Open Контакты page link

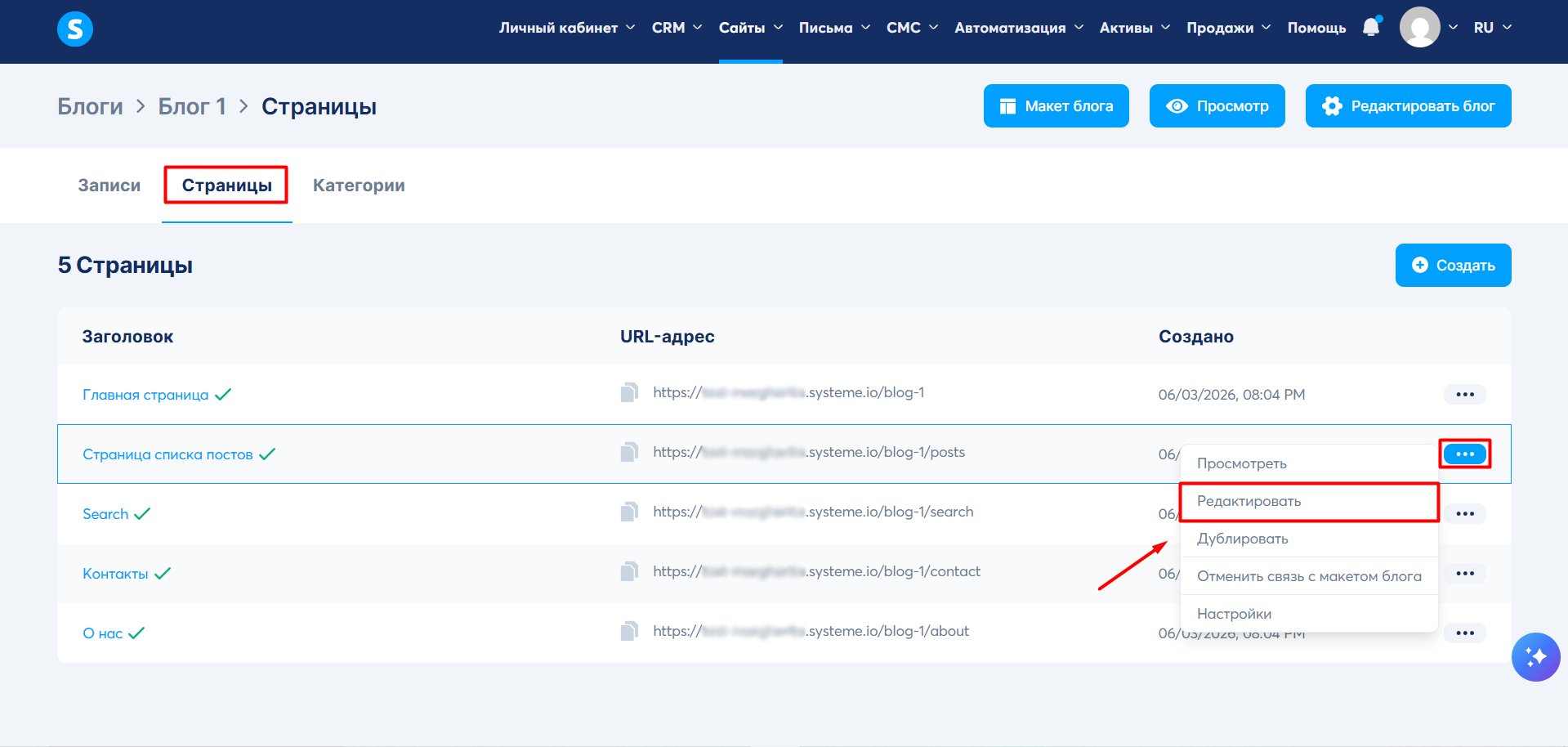[x=115, y=574]
